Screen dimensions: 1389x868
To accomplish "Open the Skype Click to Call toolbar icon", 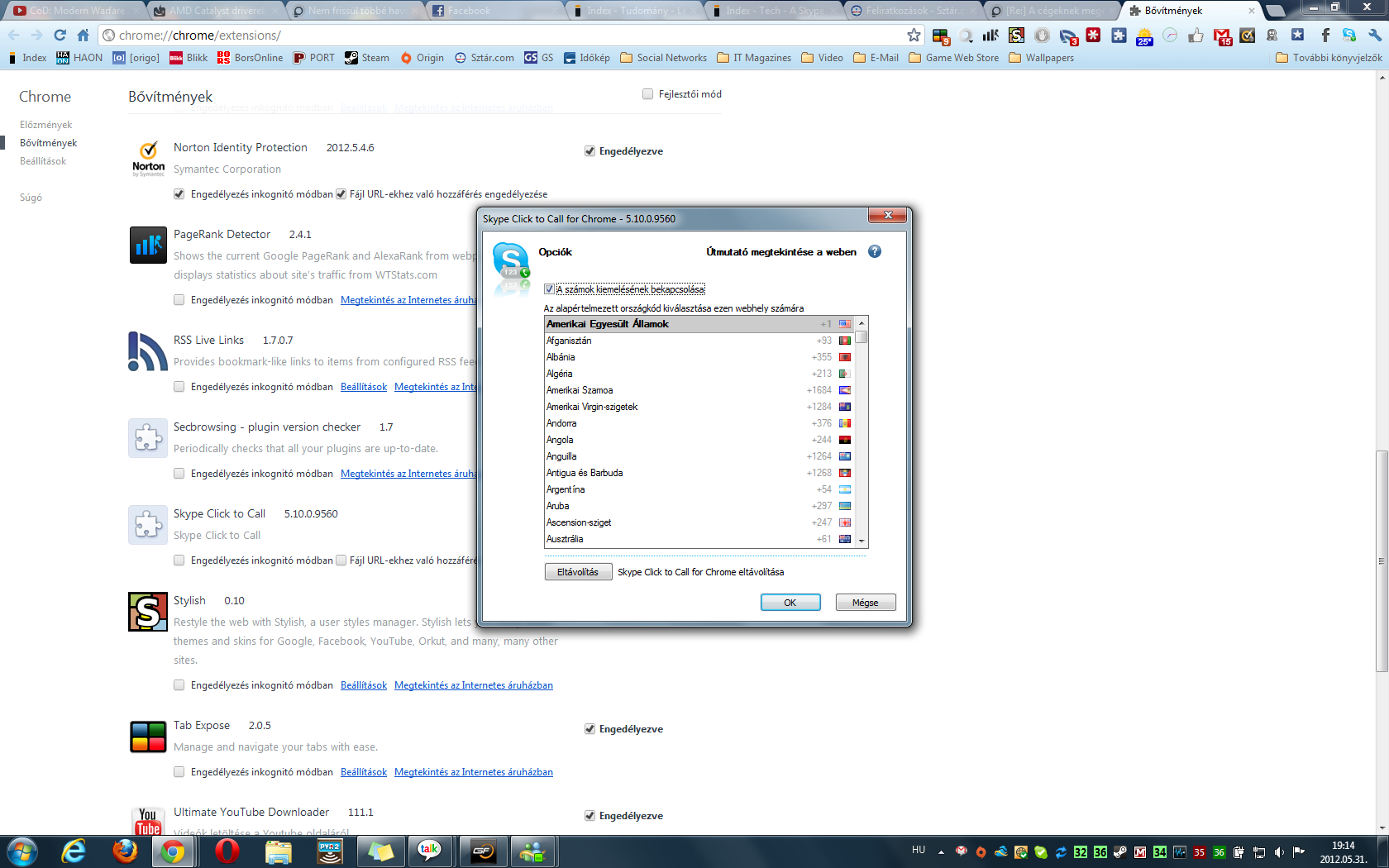I will click(1349, 36).
